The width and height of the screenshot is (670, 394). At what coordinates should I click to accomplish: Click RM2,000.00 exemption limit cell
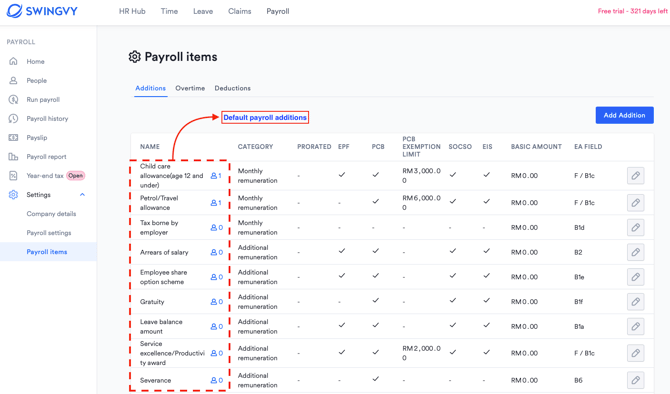[x=421, y=353]
